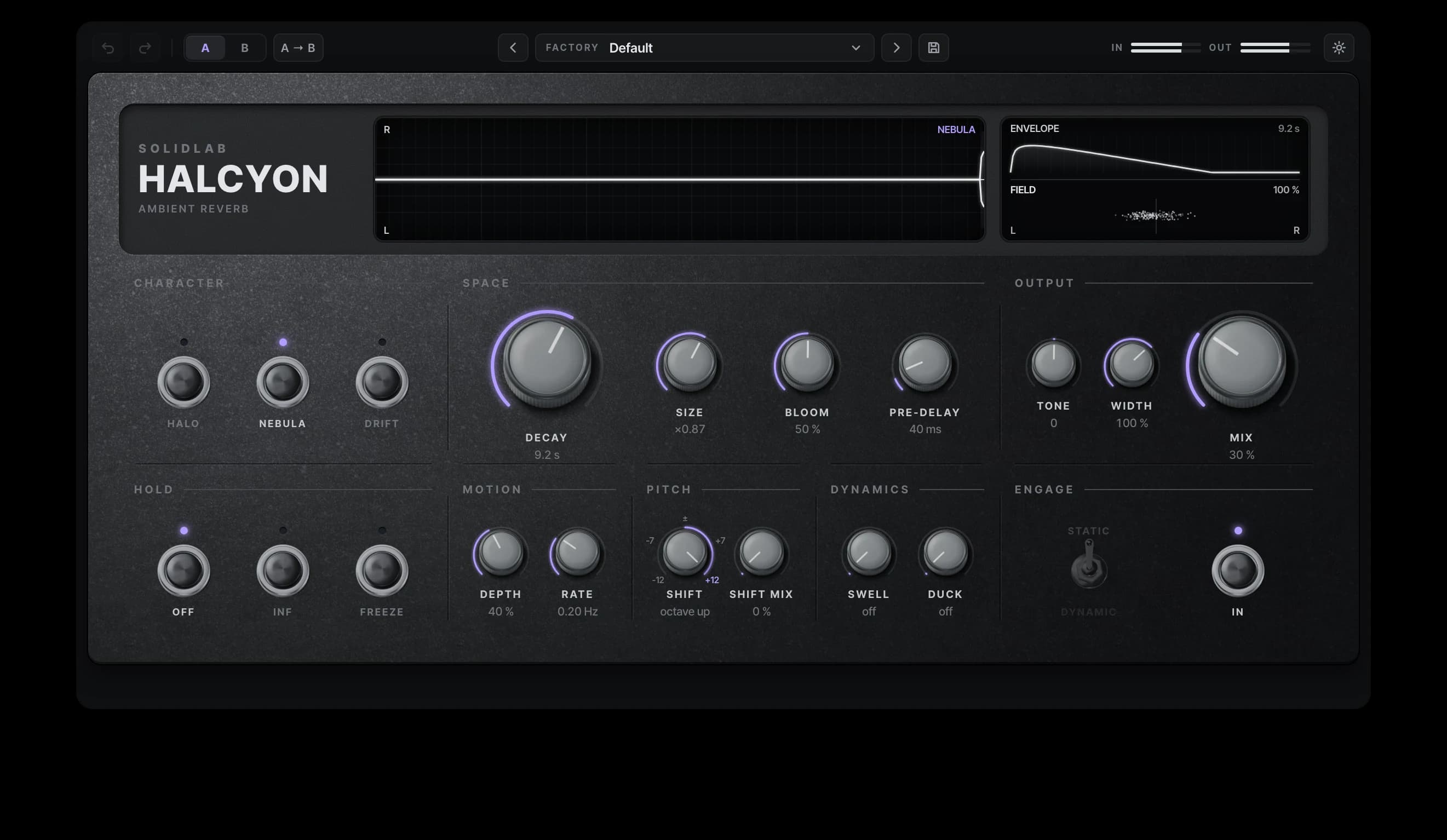The width and height of the screenshot is (1447, 840).
Task: Flip the STATIC/DYNAMIC toggle switch
Action: [x=1089, y=565]
